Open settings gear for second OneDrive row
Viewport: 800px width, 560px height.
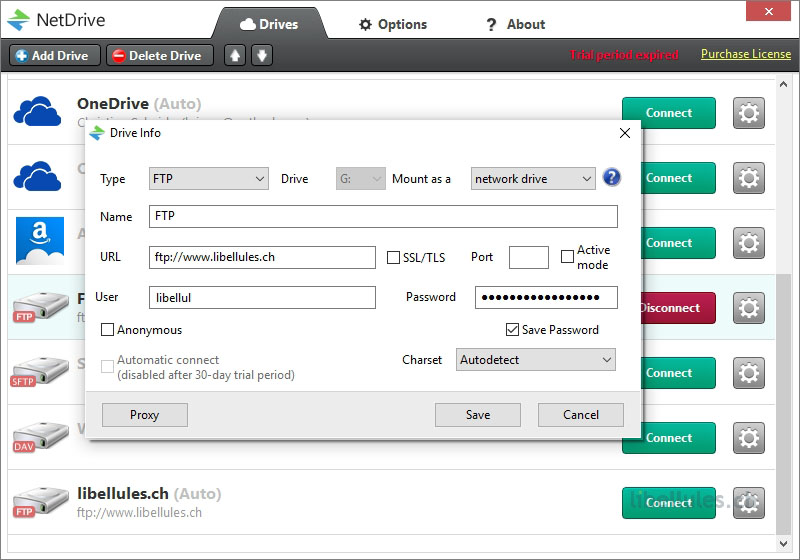click(x=748, y=178)
